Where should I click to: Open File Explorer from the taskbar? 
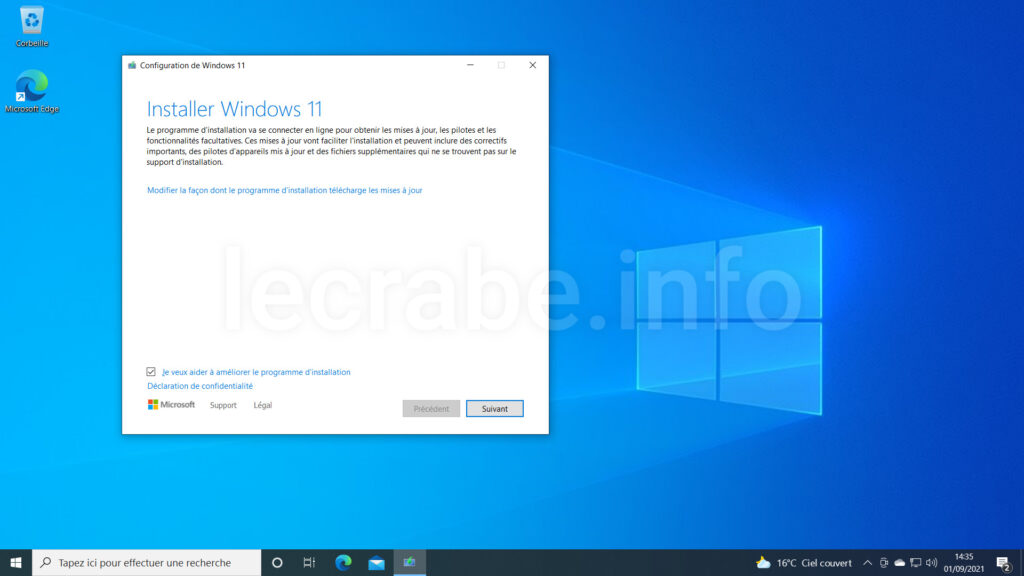pos(376,562)
